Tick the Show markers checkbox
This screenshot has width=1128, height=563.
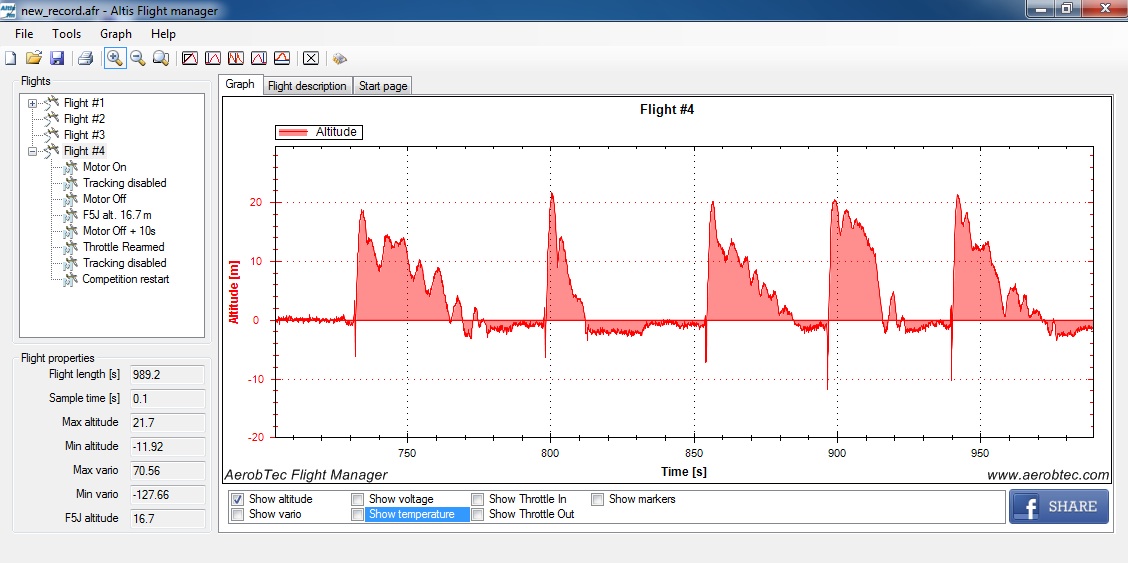pos(598,499)
